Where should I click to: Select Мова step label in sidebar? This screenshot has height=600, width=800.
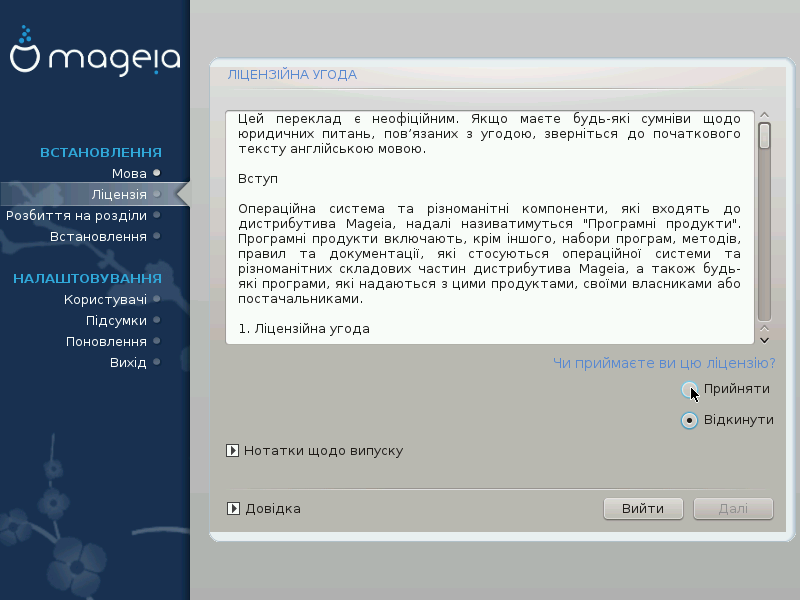tap(129, 173)
